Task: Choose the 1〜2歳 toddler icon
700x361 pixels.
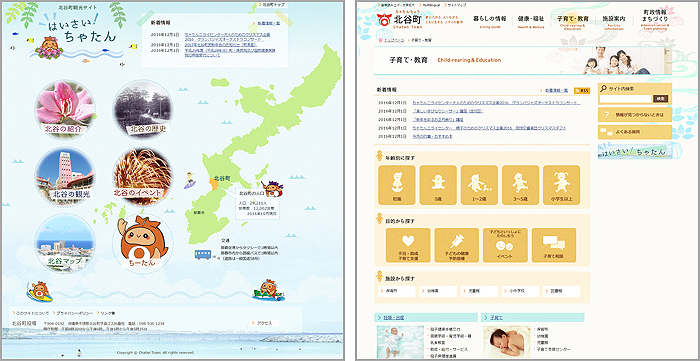Action: click(x=479, y=185)
